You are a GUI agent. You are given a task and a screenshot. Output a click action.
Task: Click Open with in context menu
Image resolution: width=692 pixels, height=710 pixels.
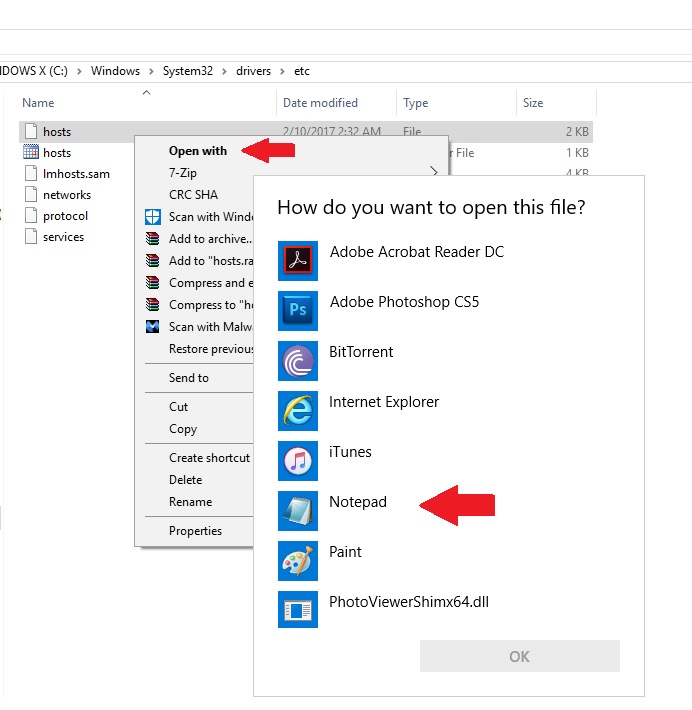198,151
